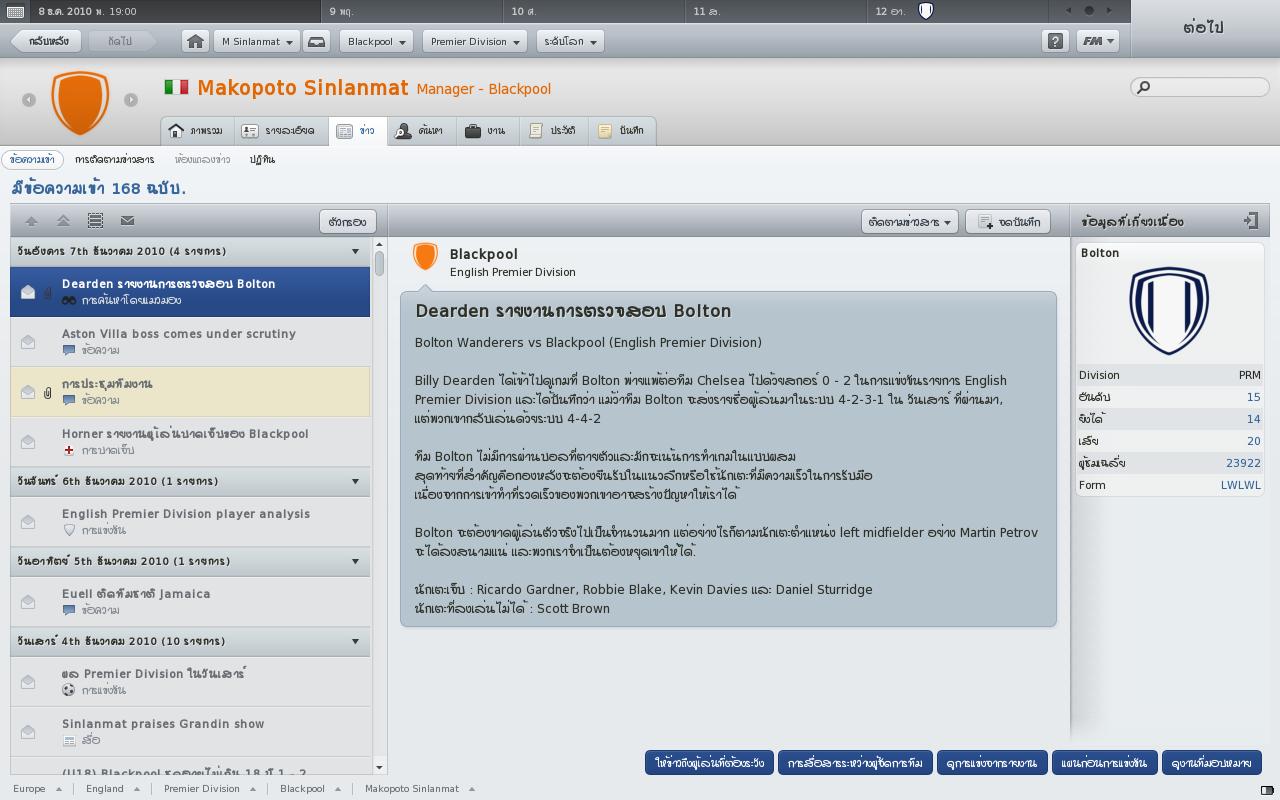Open the ประวัติ (History) tab with scroll icon
This screenshot has width=1280, height=800.
(553, 131)
